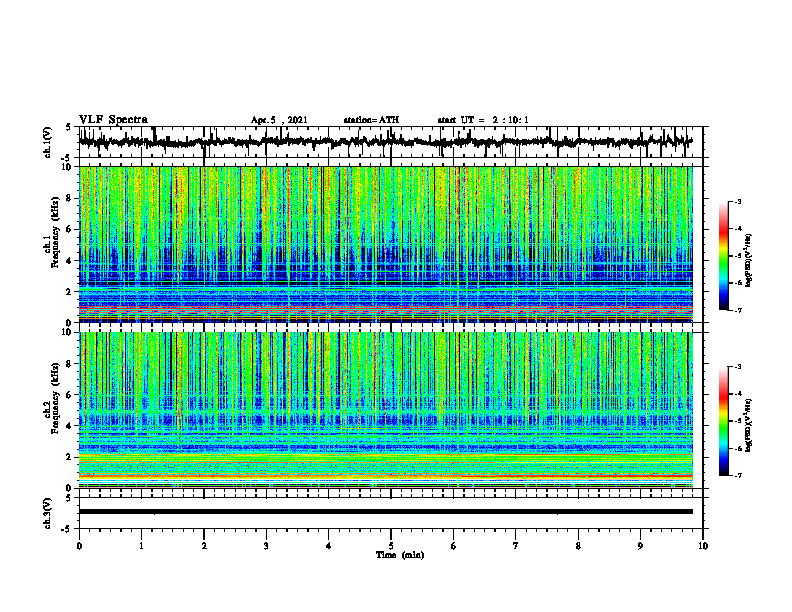Click time-axis tick label '2'
792x612 pixels.
coord(204,546)
